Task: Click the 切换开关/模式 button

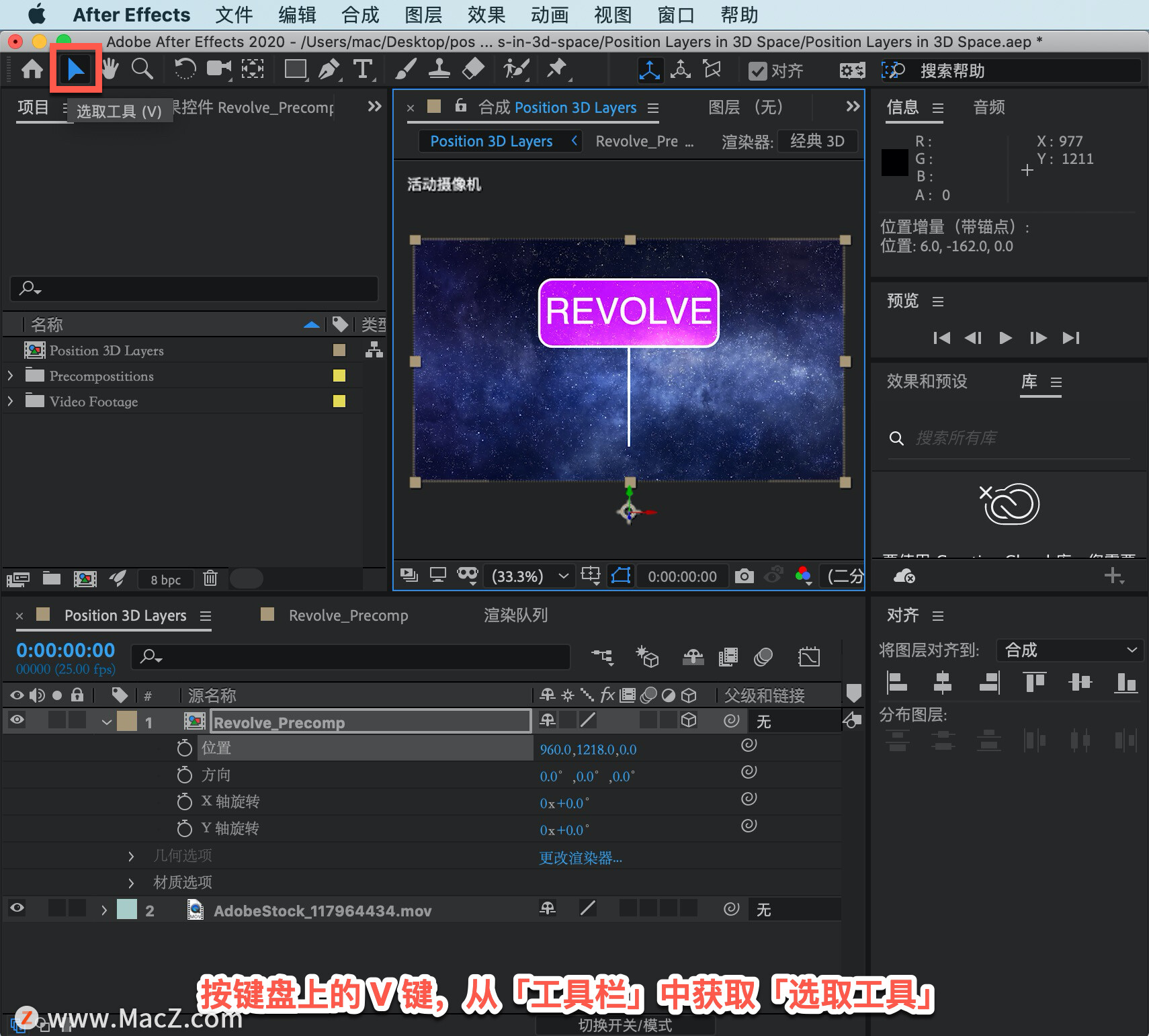Action: (x=625, y=1025)
